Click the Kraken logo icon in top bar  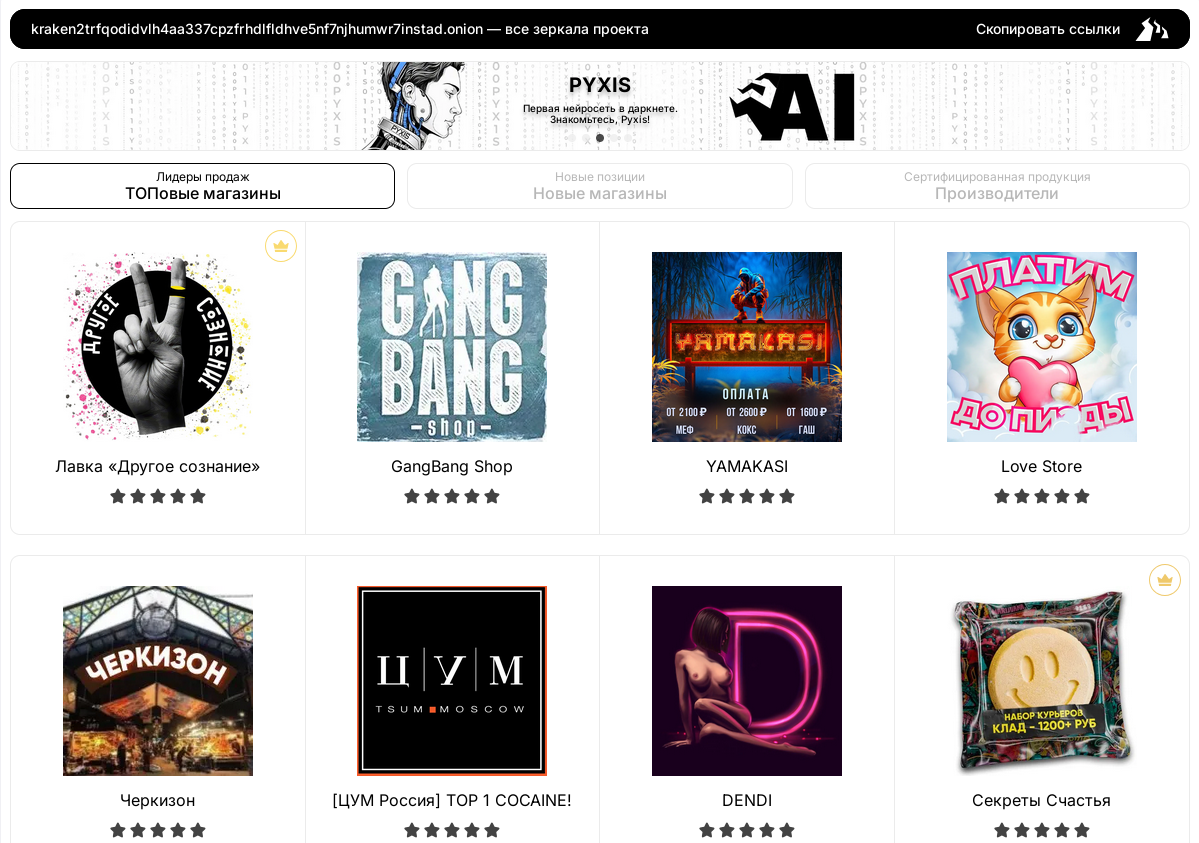[1152, 29]
